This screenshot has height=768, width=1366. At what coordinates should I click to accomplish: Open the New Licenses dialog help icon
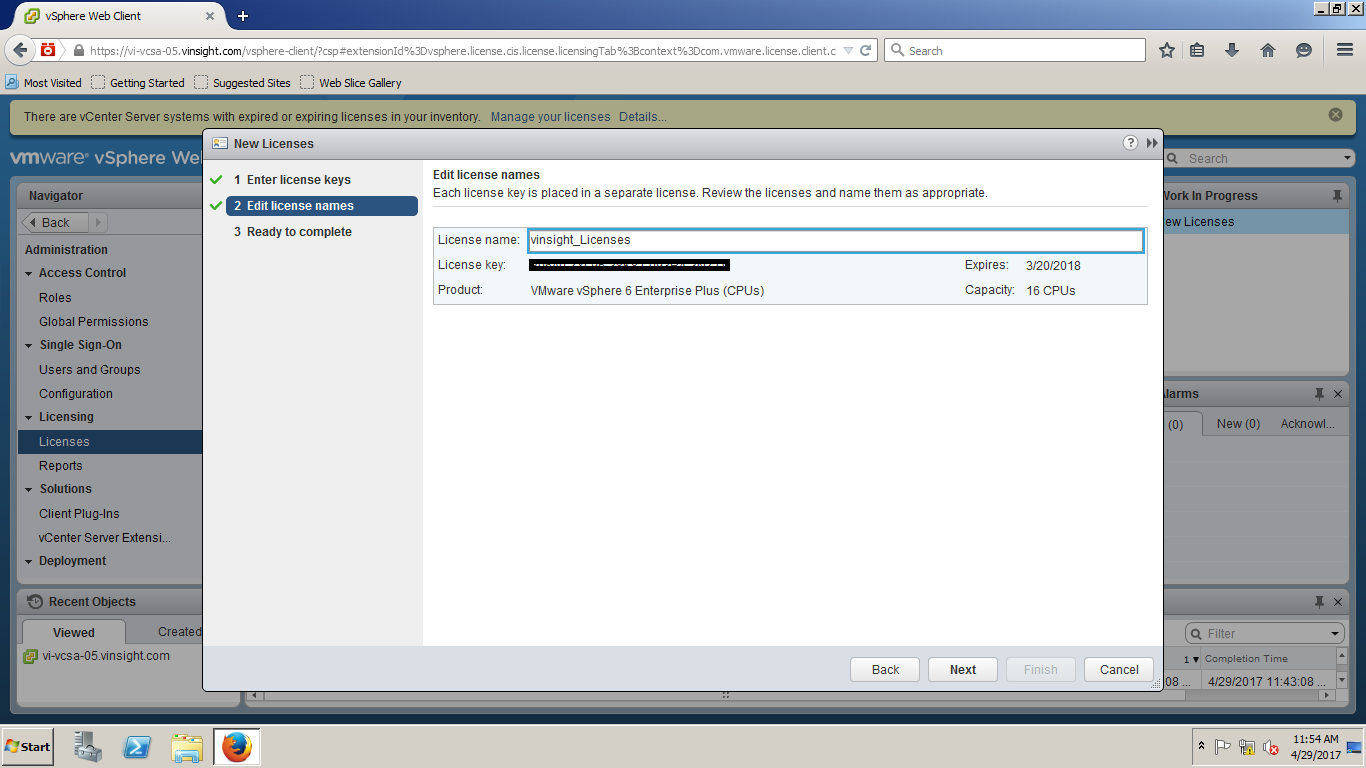coord(1130,143)
